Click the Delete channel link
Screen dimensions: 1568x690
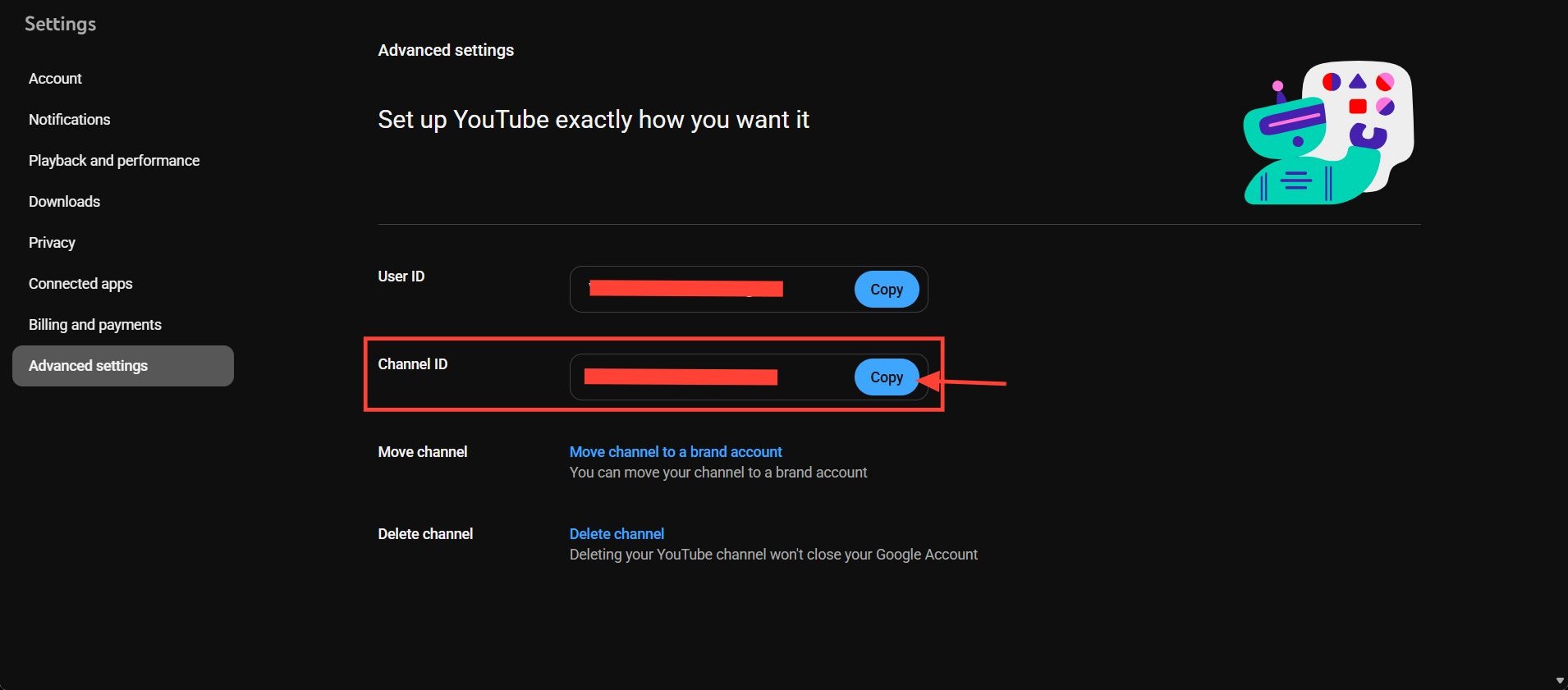[617, 534]
